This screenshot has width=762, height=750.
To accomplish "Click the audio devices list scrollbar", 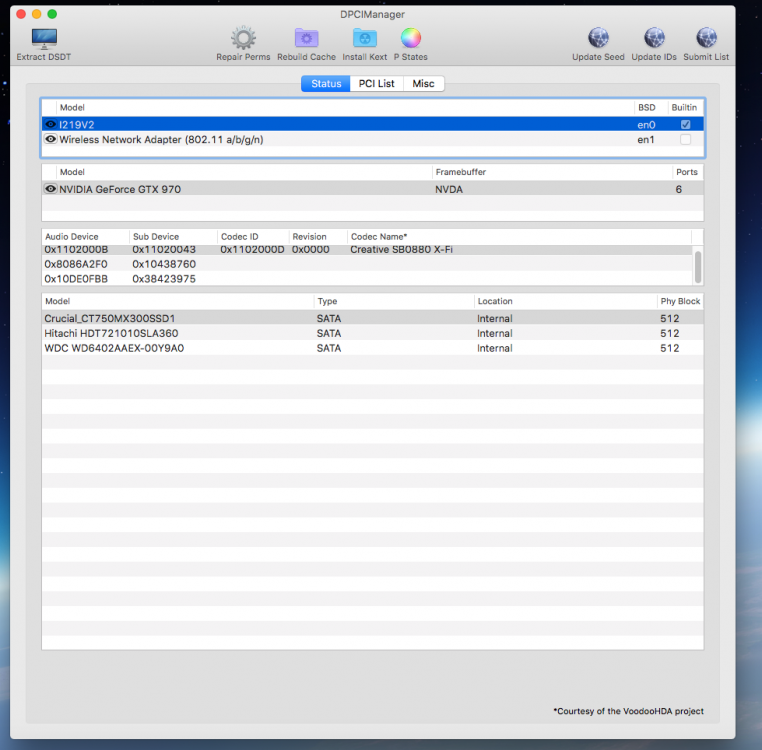I will [698, 266].
